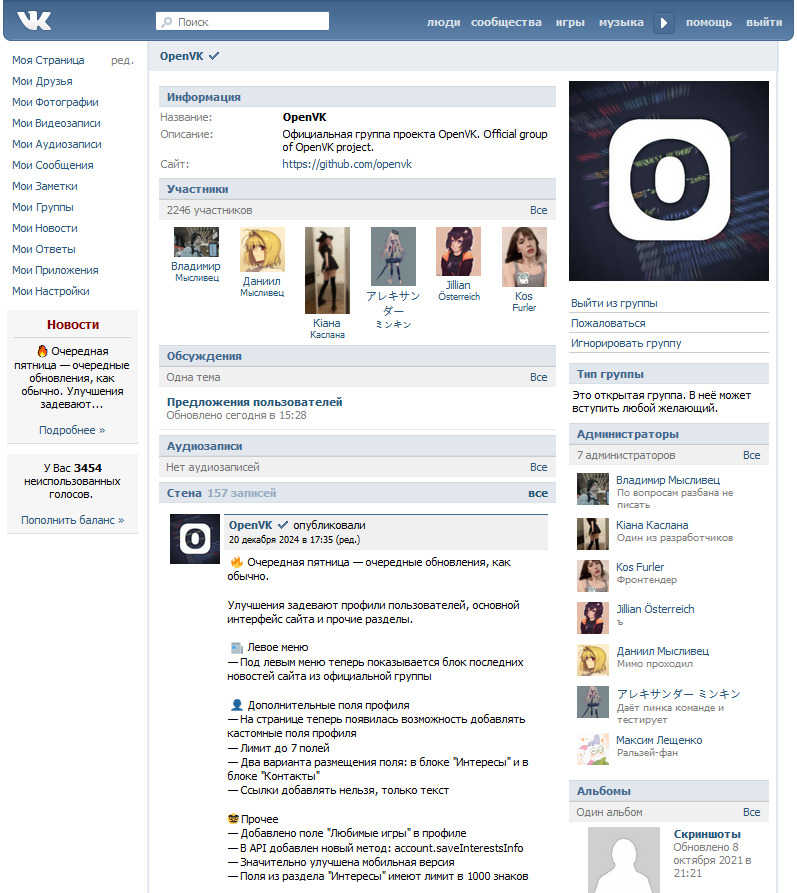Open игры in top navigation
Screen dimensions: 797x893
coord(570,22)
